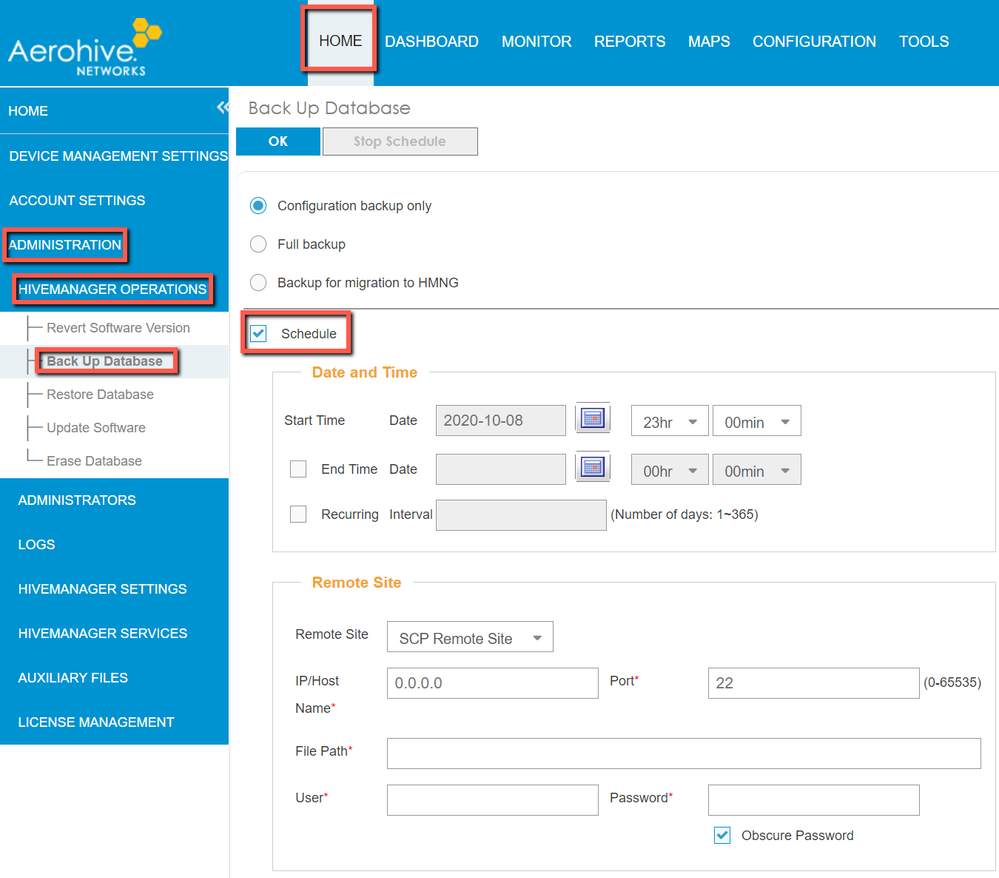Expand the Administrators sidebar section

tap(76, 500)
